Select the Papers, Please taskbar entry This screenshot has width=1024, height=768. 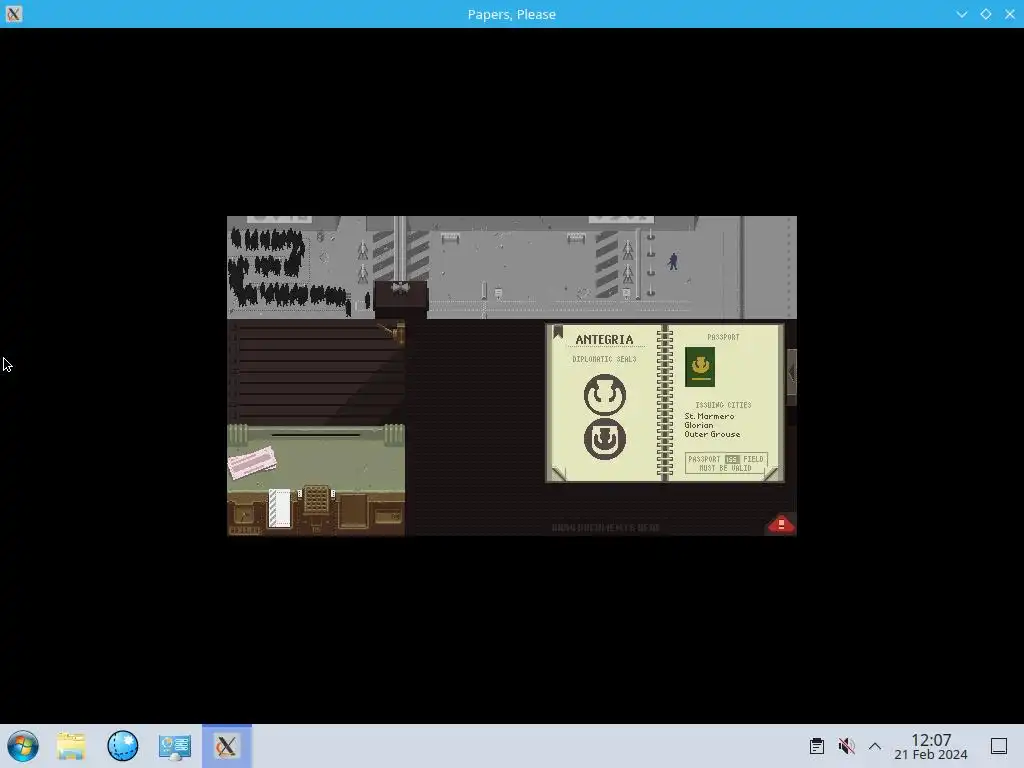(227, 746)
